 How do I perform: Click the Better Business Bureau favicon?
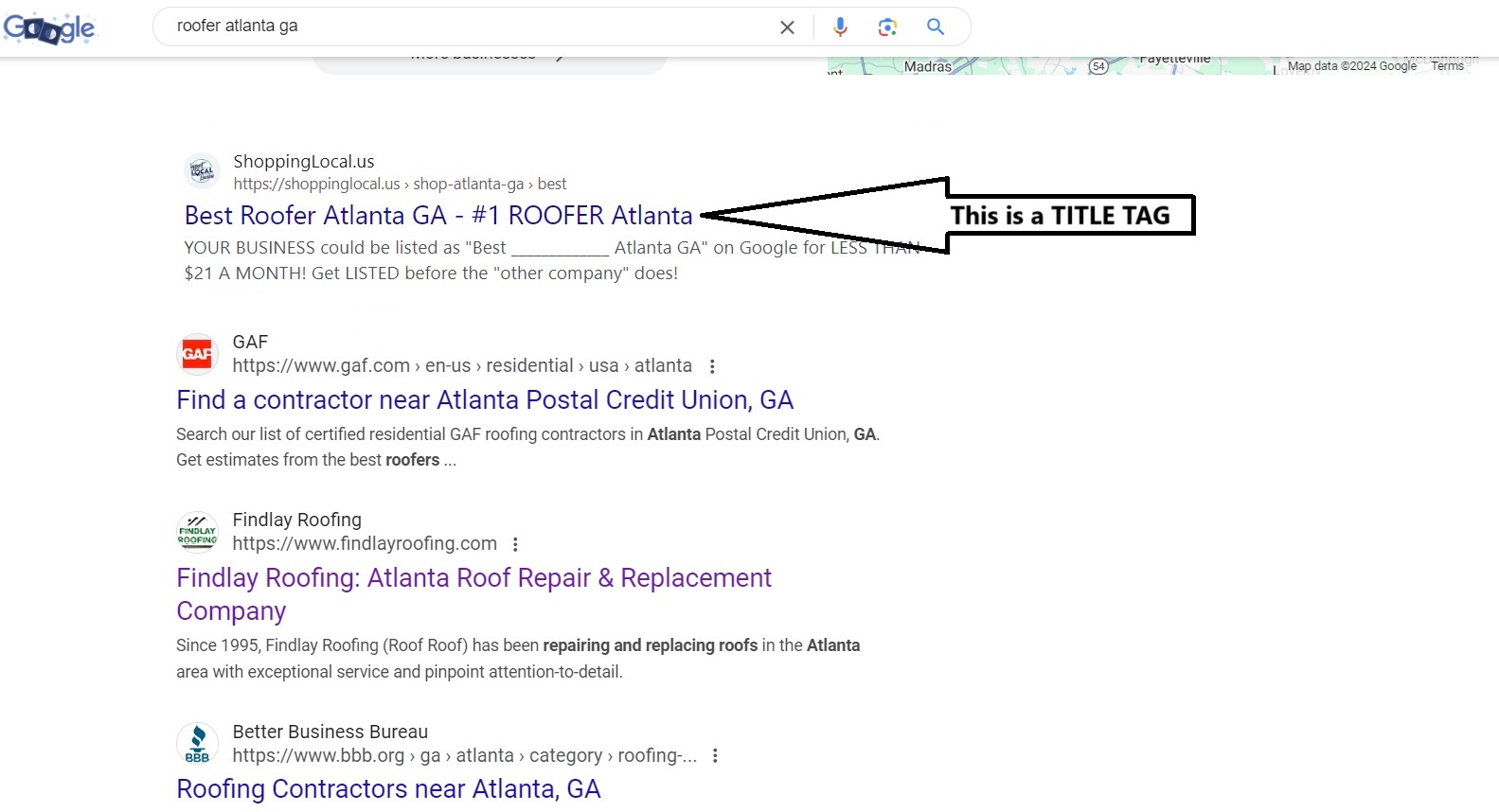[x=197, y=744]
